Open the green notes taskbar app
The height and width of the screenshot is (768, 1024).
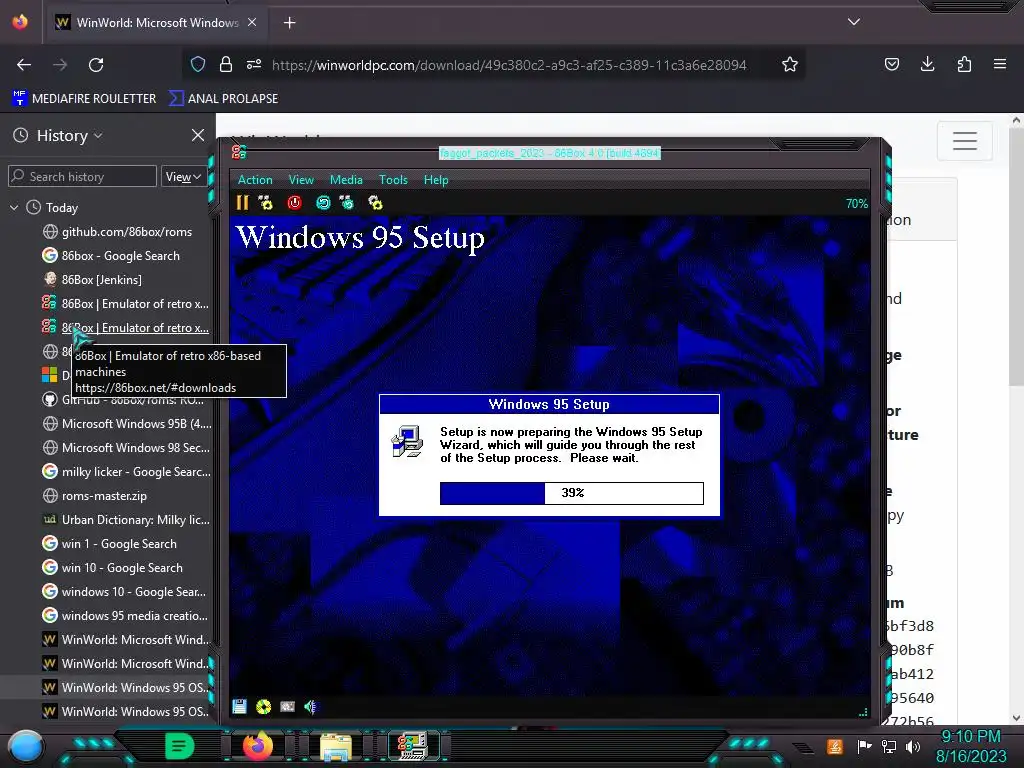click(179, 746)
